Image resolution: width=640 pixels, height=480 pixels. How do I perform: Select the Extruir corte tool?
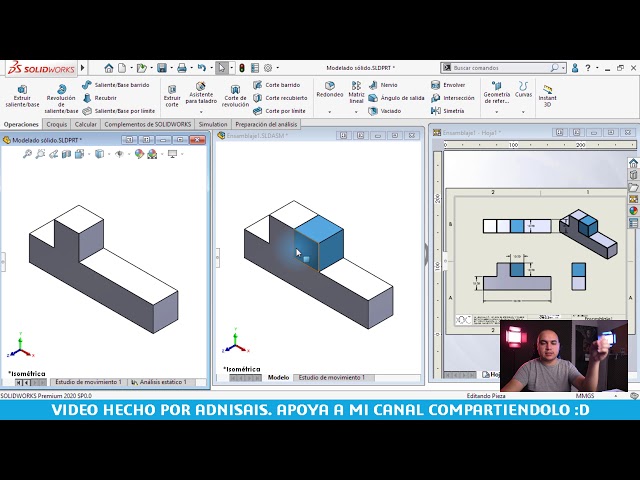coord(172,96)
